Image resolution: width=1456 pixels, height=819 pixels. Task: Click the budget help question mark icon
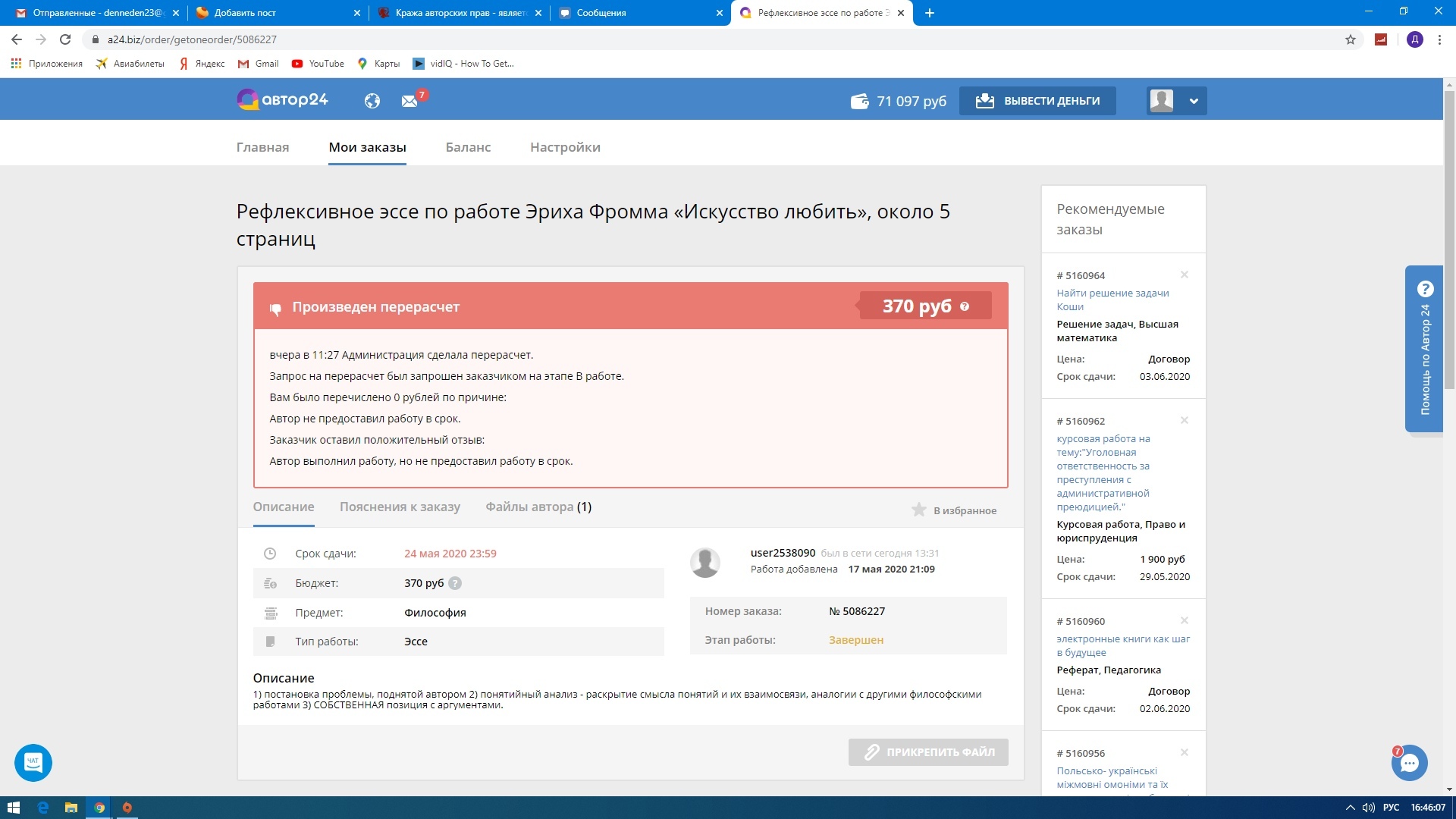[455, 583]
